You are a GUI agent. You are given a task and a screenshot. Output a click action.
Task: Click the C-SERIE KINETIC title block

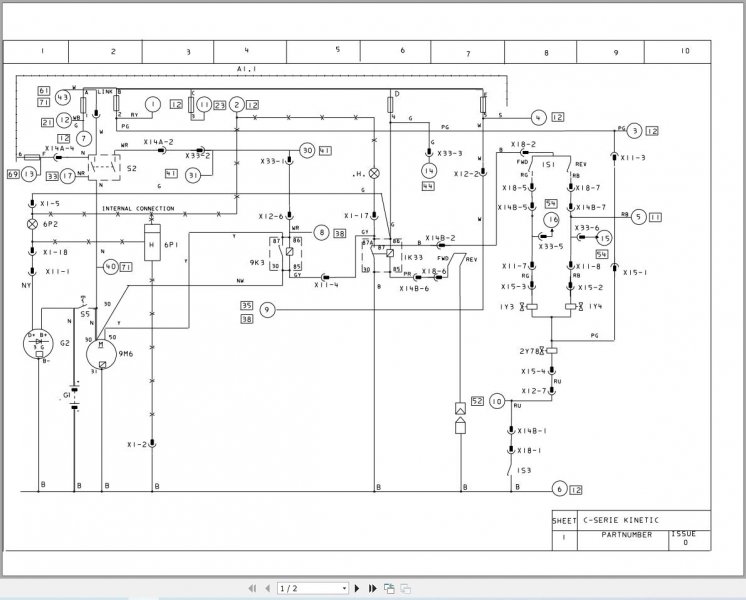click(621, 520)
